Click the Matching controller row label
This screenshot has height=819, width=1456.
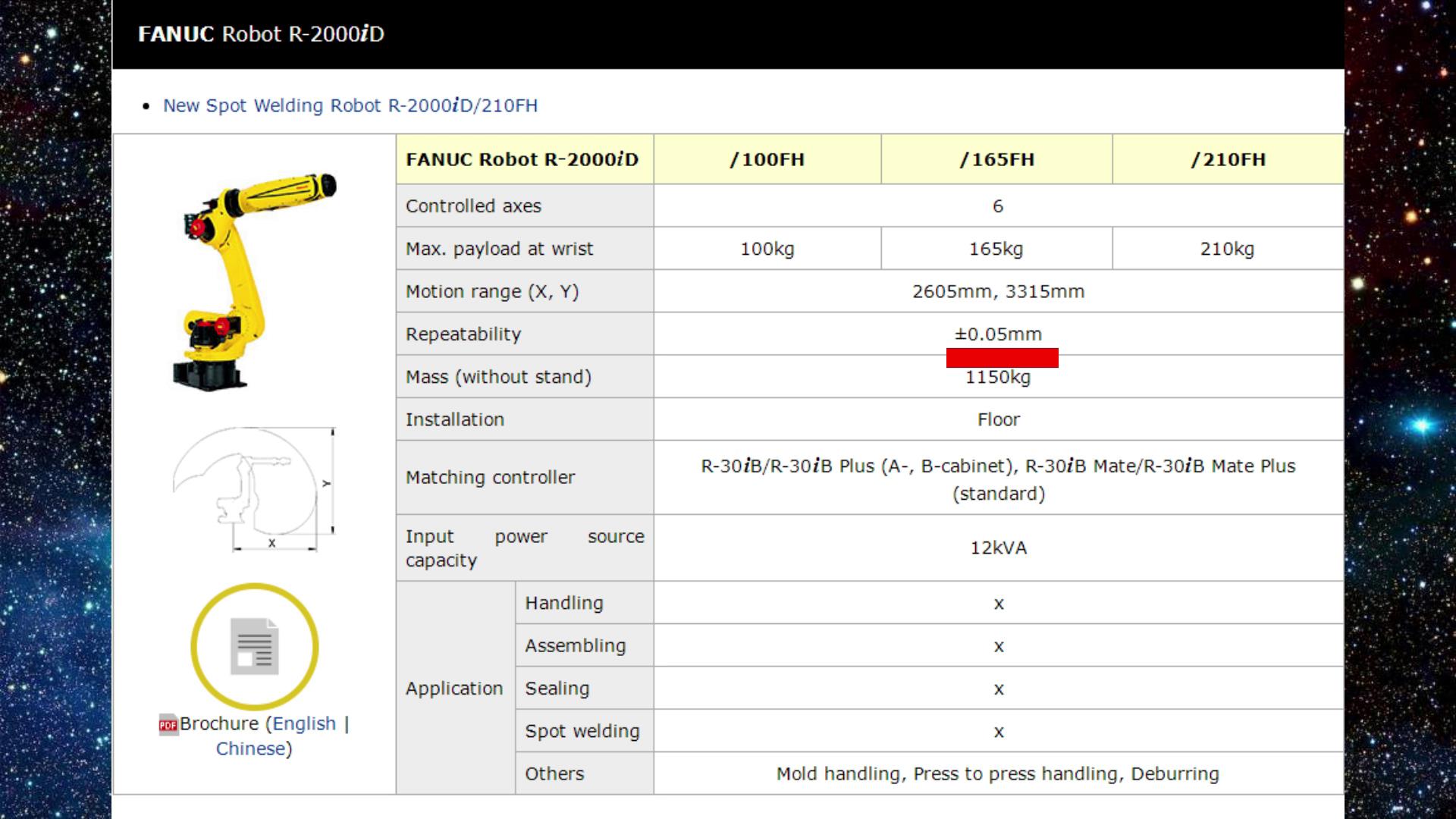click(490, 477)
